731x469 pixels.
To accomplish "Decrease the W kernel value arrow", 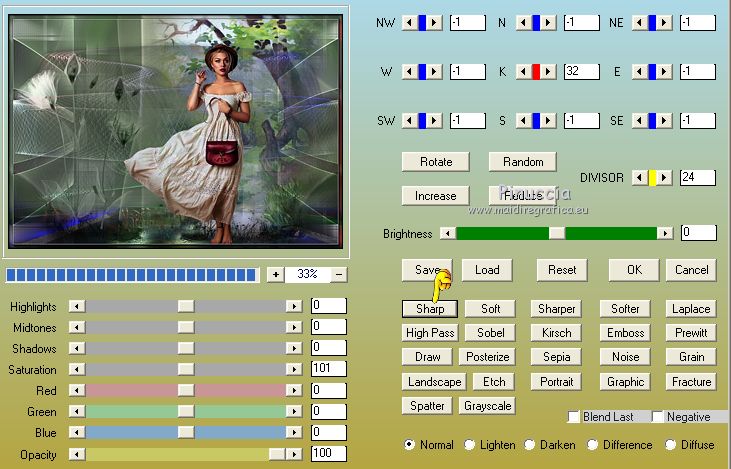I will pos(410,72).
